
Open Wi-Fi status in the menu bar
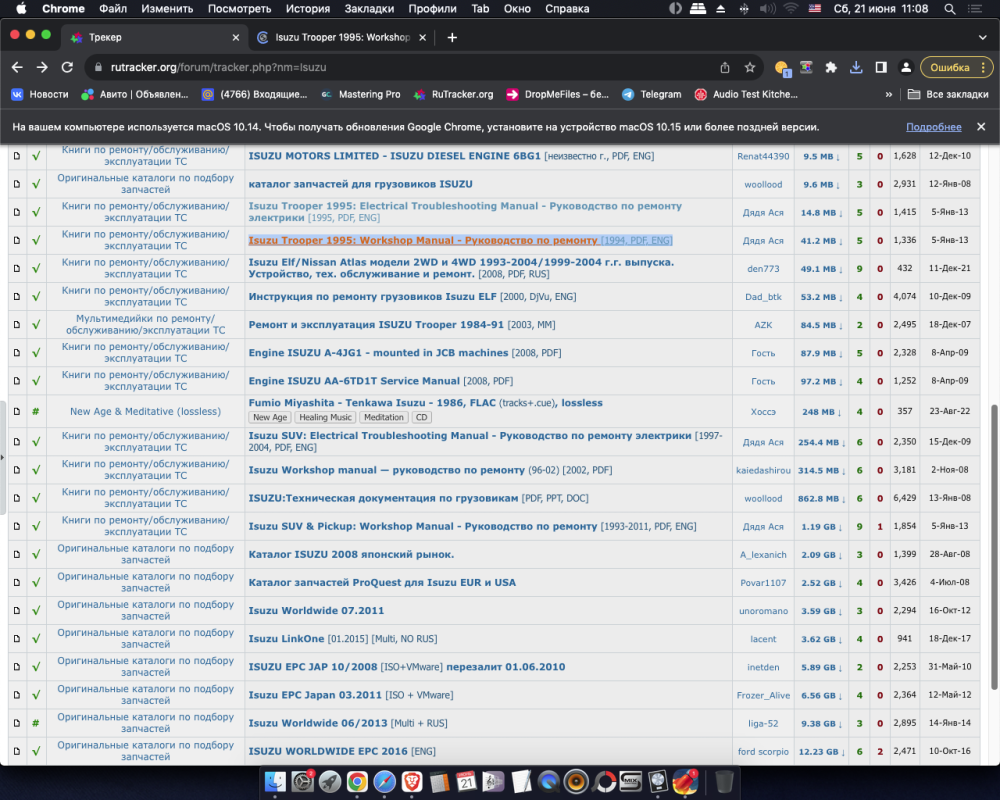coord(791,9)
